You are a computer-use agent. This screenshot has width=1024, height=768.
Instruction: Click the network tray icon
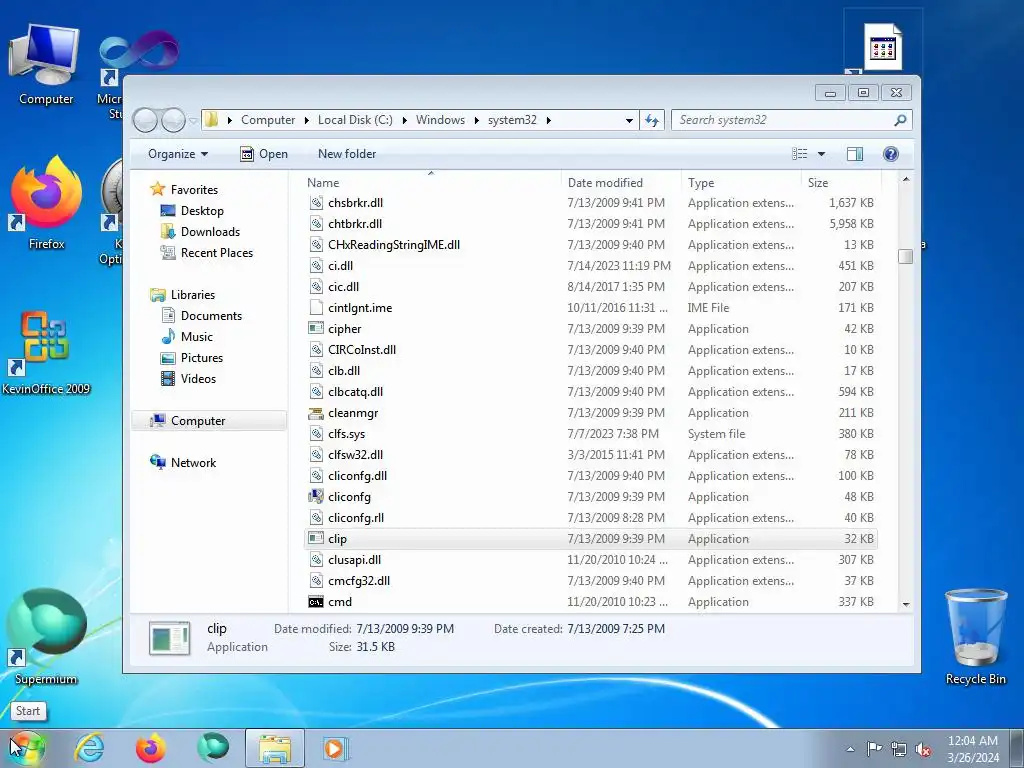(x=899, y=749)
